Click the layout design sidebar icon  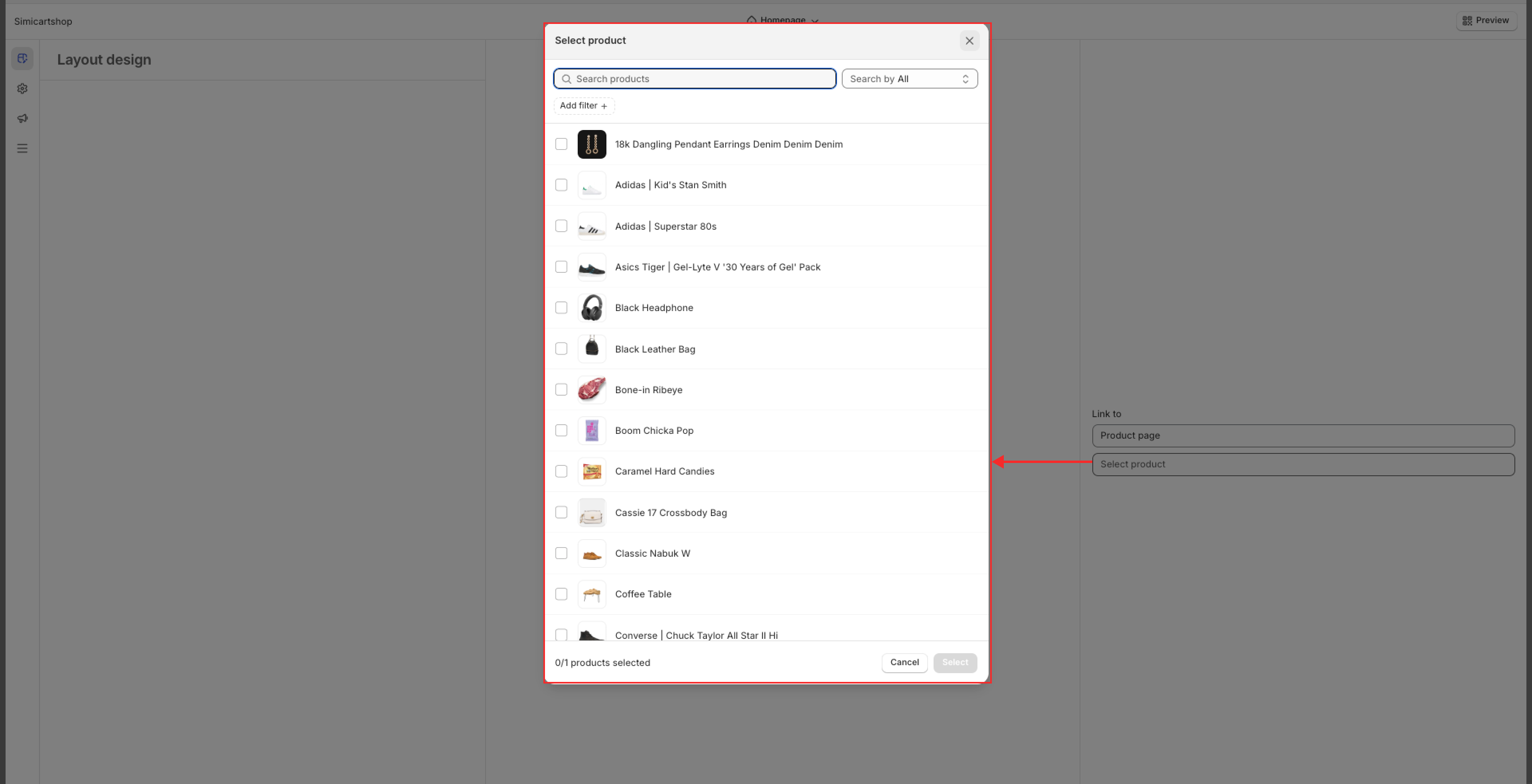pos(23,58)
